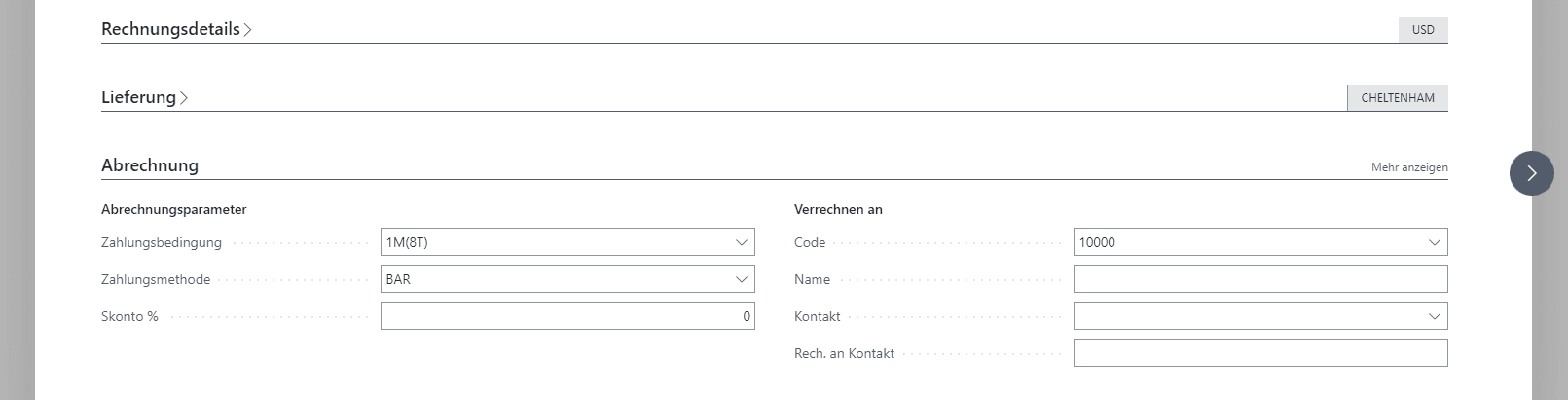This screenshot has height=400, width=1568.
Task: Collapse the Abrechnung section header
Action: [x=150, y=165]
